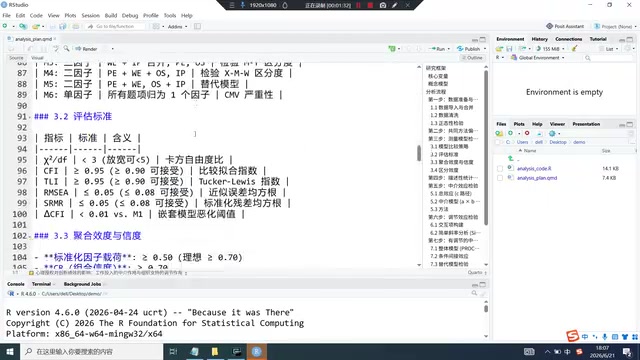Select the analysis_plan.qmd editor tab

pos(33,39)
